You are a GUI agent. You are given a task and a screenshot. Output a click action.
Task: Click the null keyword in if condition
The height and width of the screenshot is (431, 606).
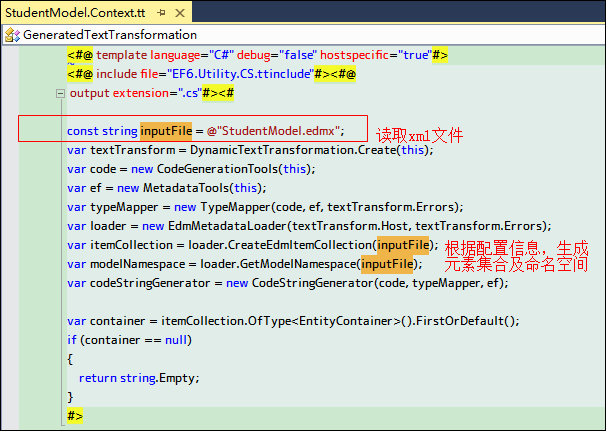[x=176, y=340]
